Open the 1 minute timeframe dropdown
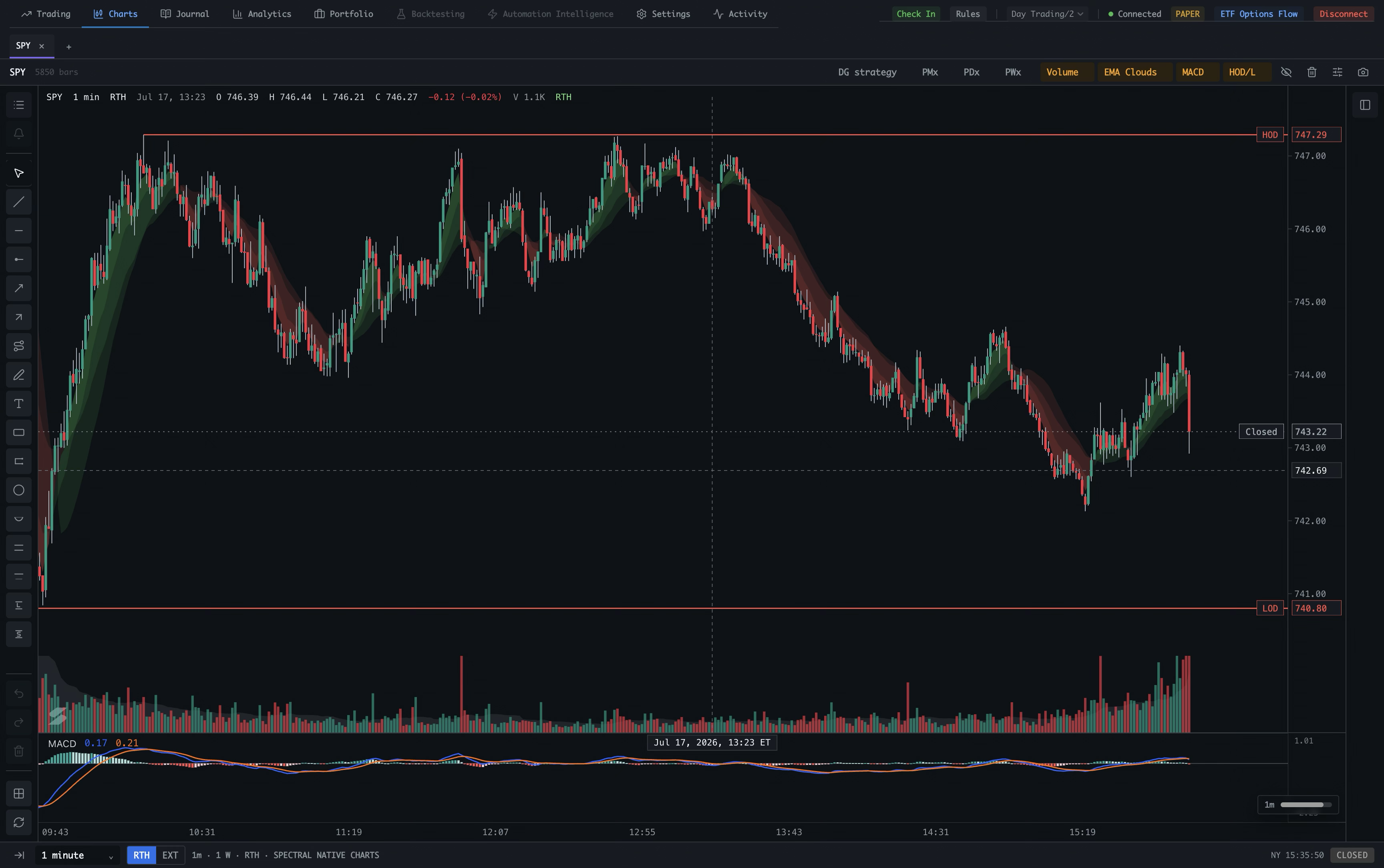The width and height of the screenshot is (1384, 868). click(x=78, y=855)
